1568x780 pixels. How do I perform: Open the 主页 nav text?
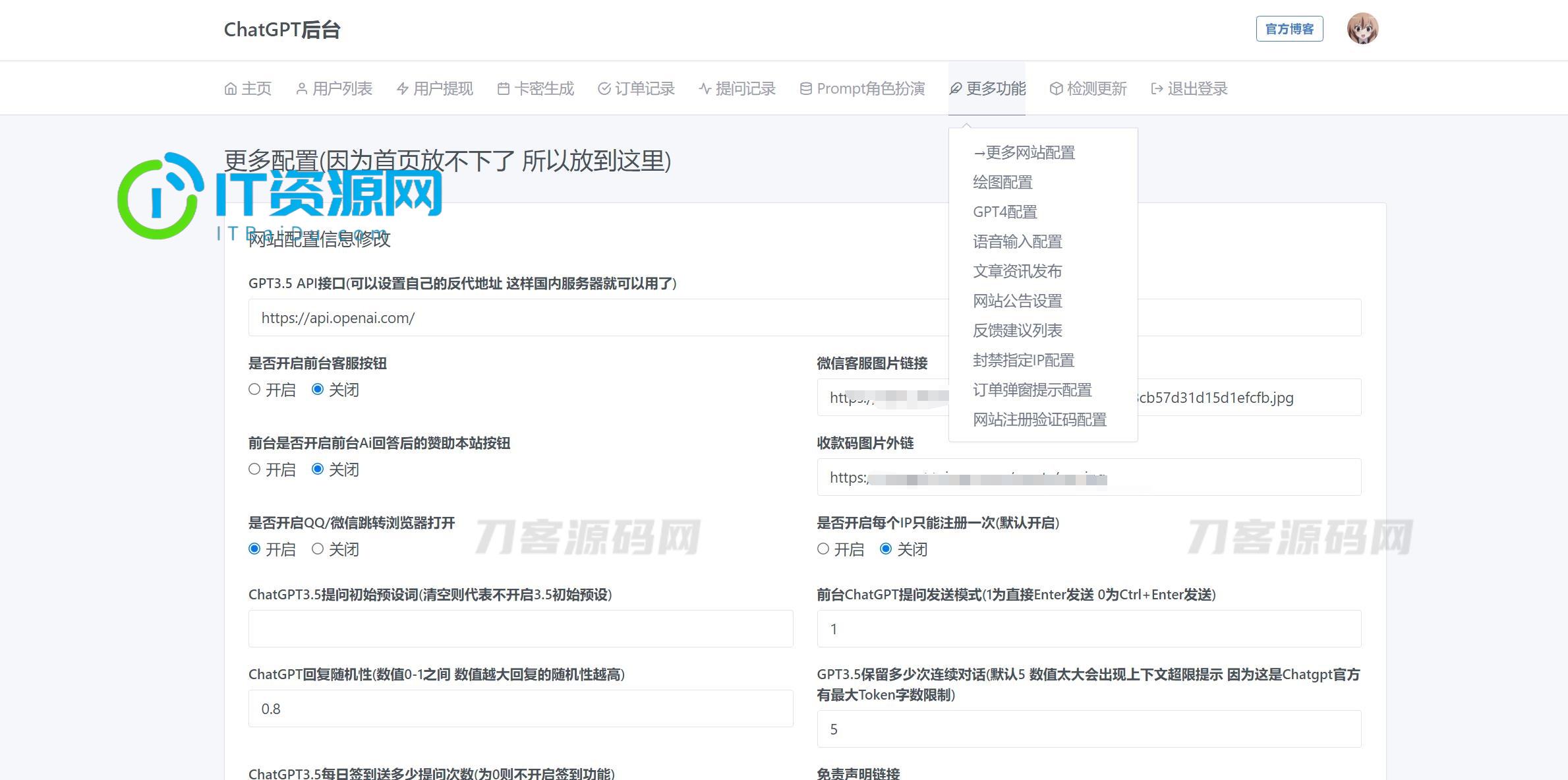tap(256, 88)
